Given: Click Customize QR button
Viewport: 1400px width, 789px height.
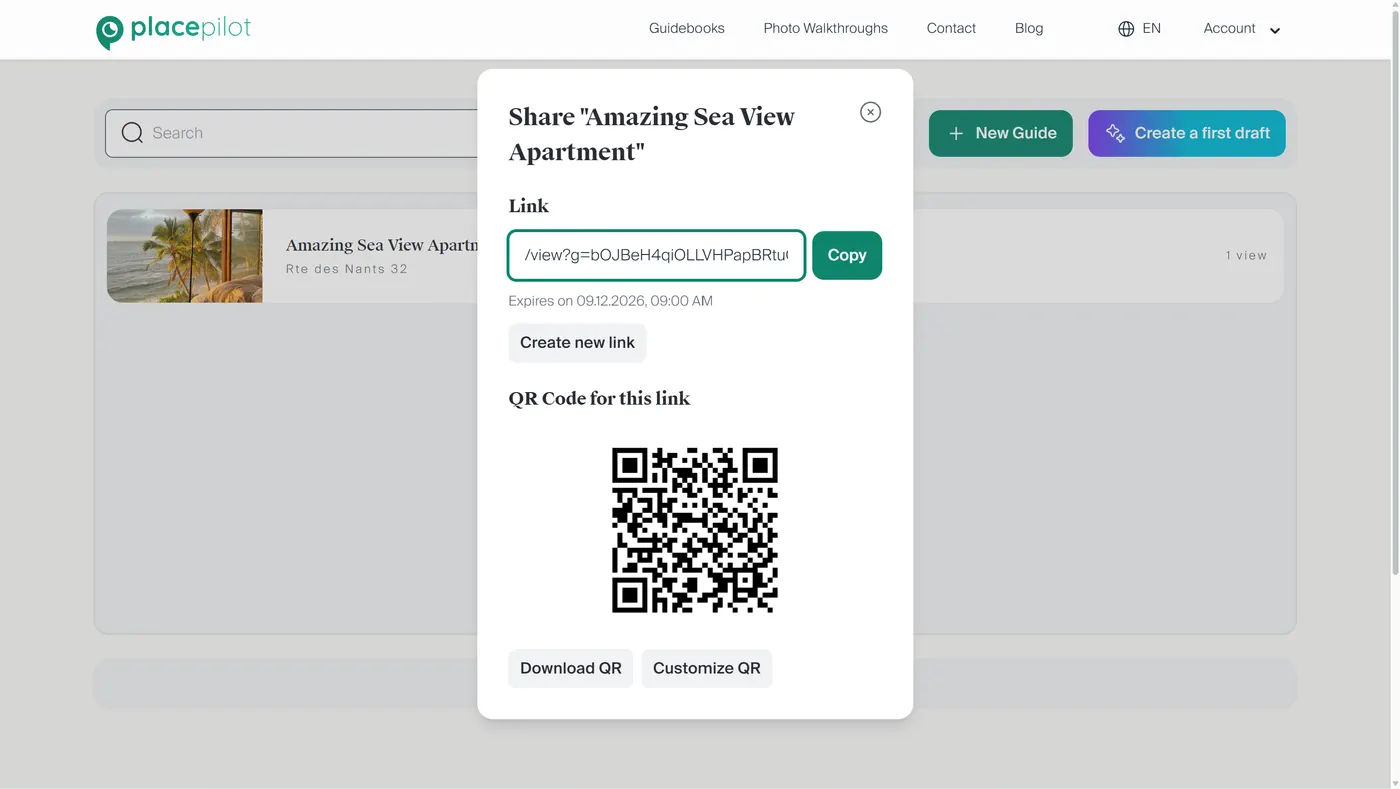Looking at the screenshot, I should [706, 668].
